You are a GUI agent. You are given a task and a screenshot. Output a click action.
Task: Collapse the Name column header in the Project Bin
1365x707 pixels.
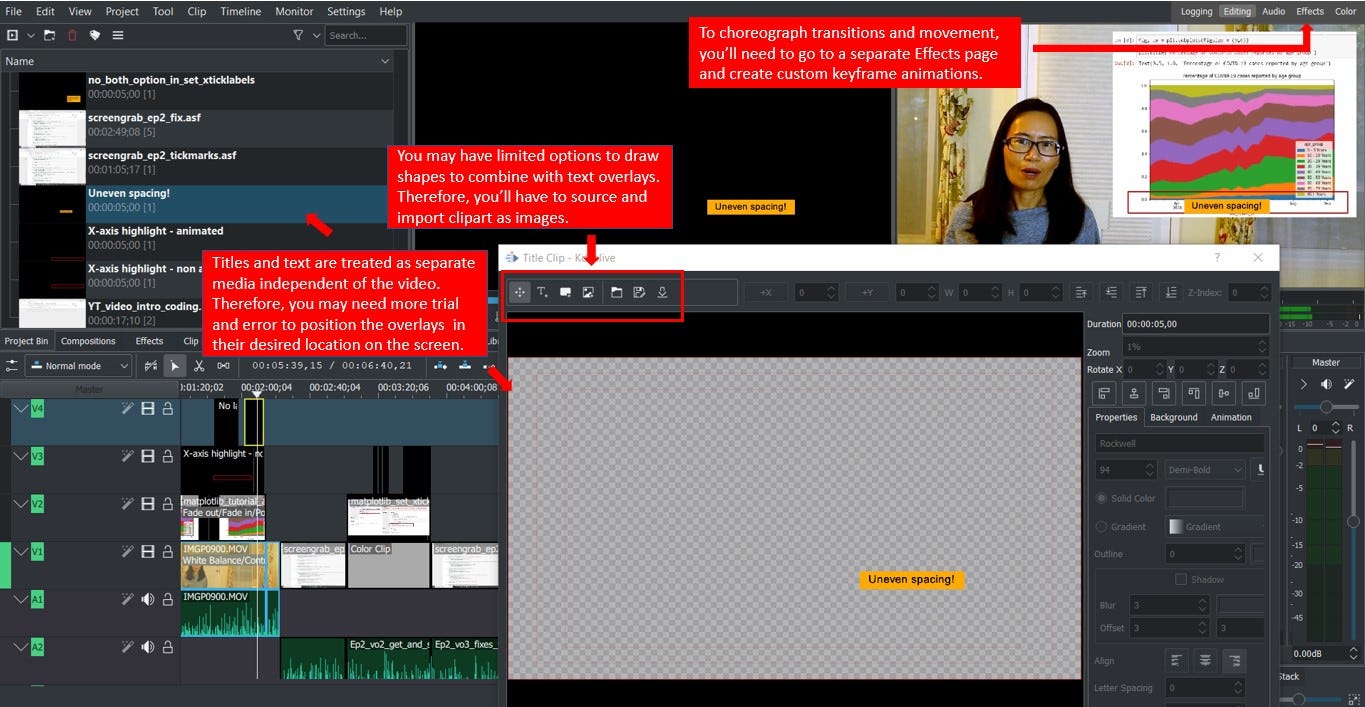click(385, 60)
